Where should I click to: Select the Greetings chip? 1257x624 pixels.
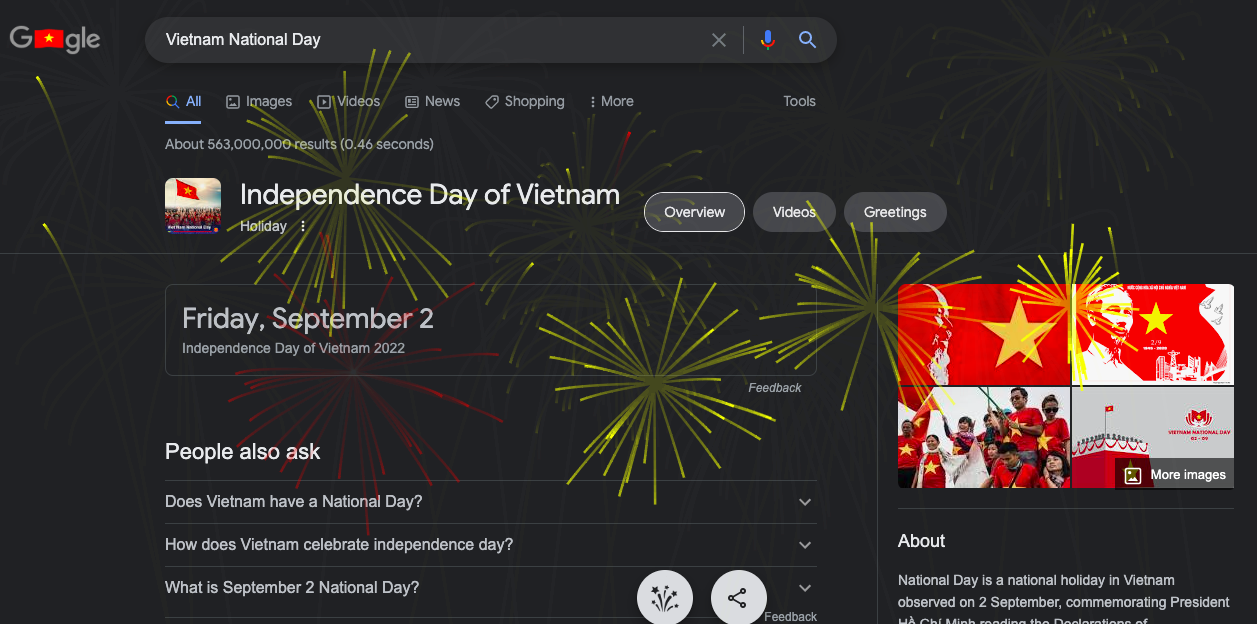tap(894, 212)
